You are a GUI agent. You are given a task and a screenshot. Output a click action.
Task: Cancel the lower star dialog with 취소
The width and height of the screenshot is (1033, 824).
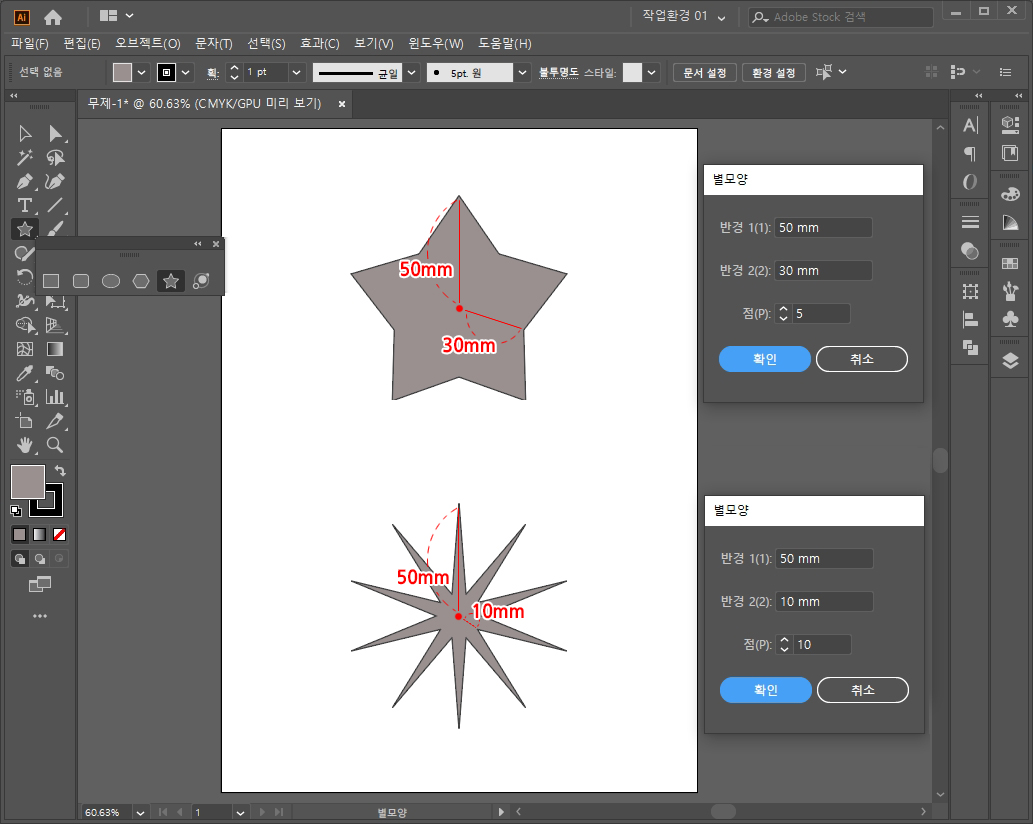pyautogui.click(x=863, y=690)
